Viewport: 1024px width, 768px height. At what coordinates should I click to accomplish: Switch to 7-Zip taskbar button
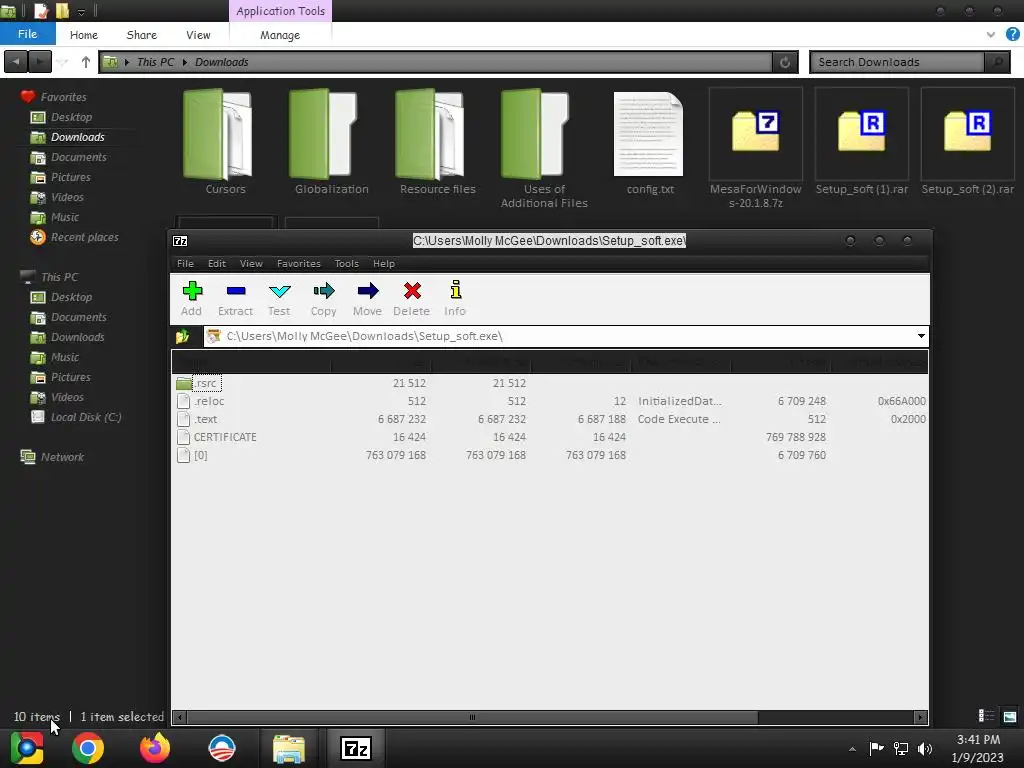(x=356, y=748)
